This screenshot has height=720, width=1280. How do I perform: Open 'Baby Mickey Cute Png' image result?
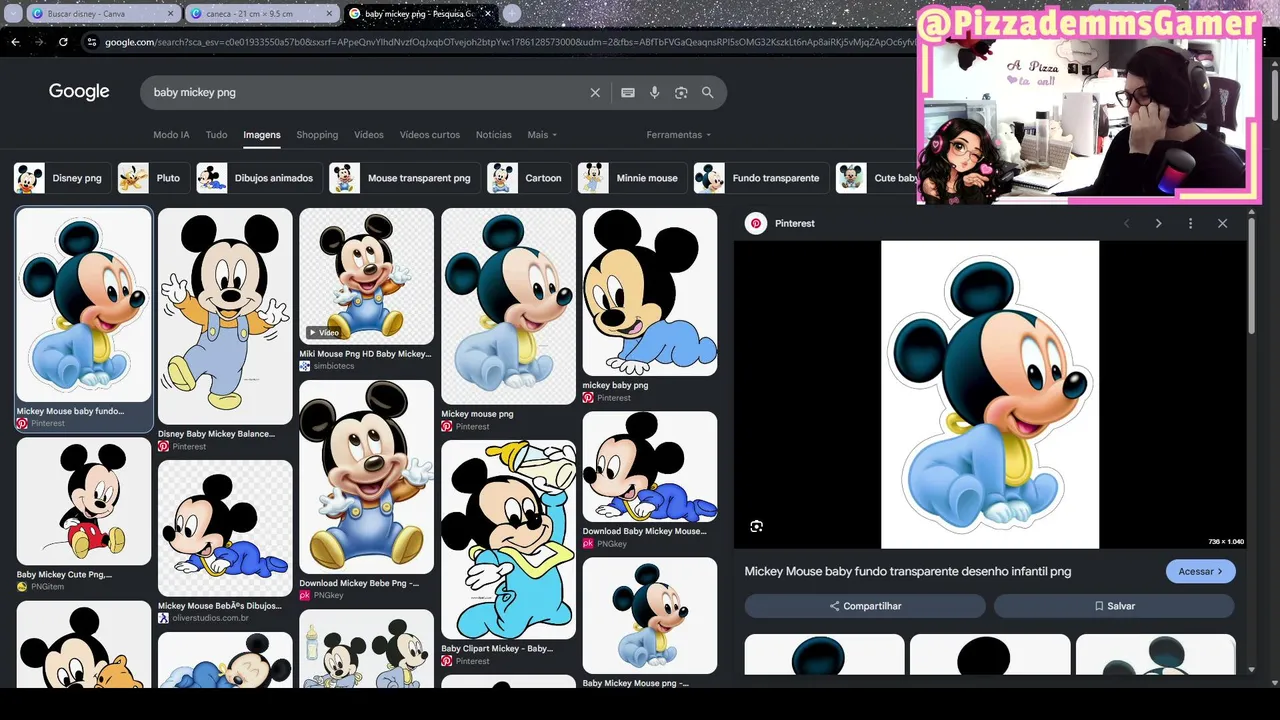[x=84, y=501]
